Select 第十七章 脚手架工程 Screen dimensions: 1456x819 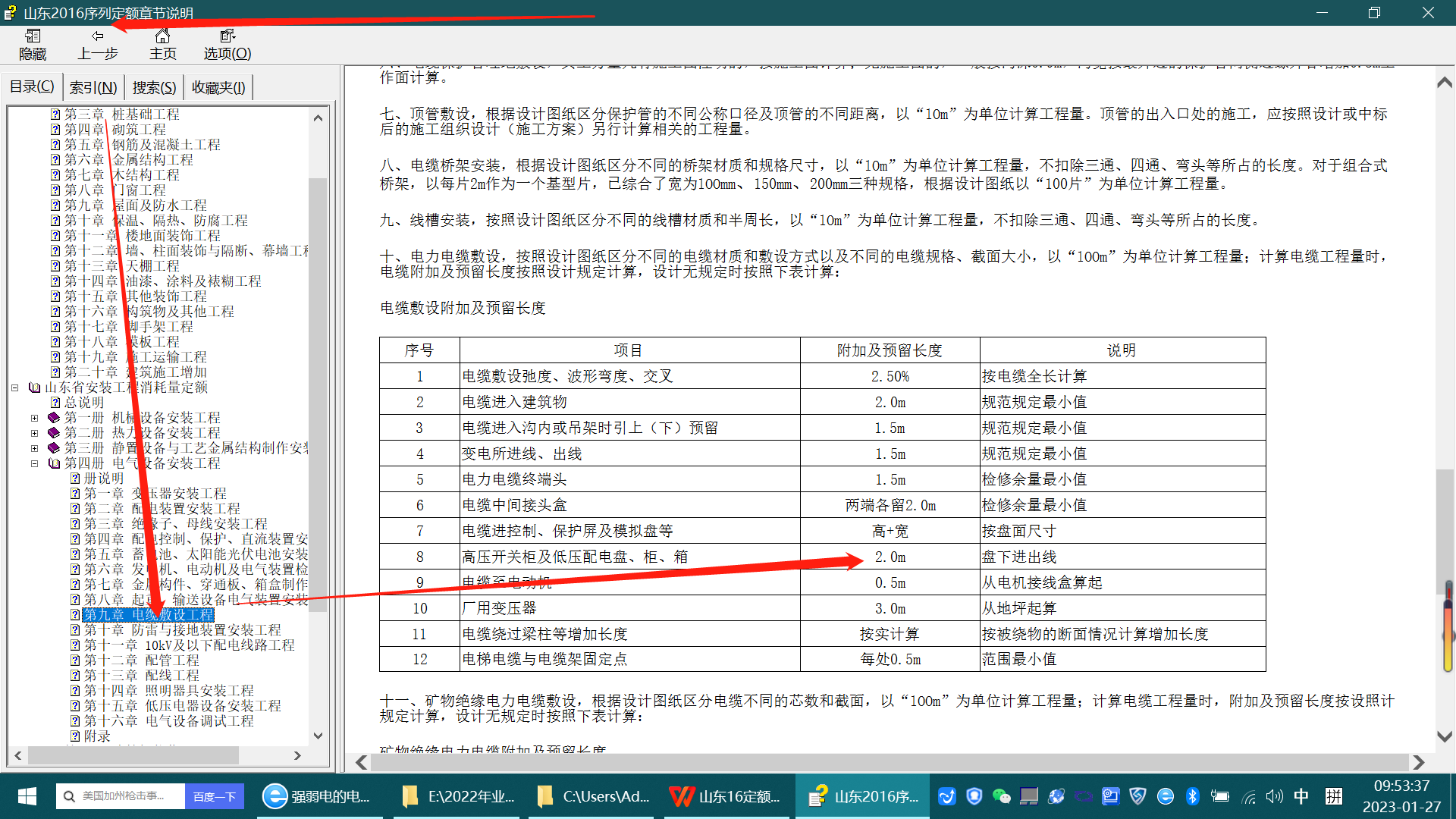click(128, 327)
